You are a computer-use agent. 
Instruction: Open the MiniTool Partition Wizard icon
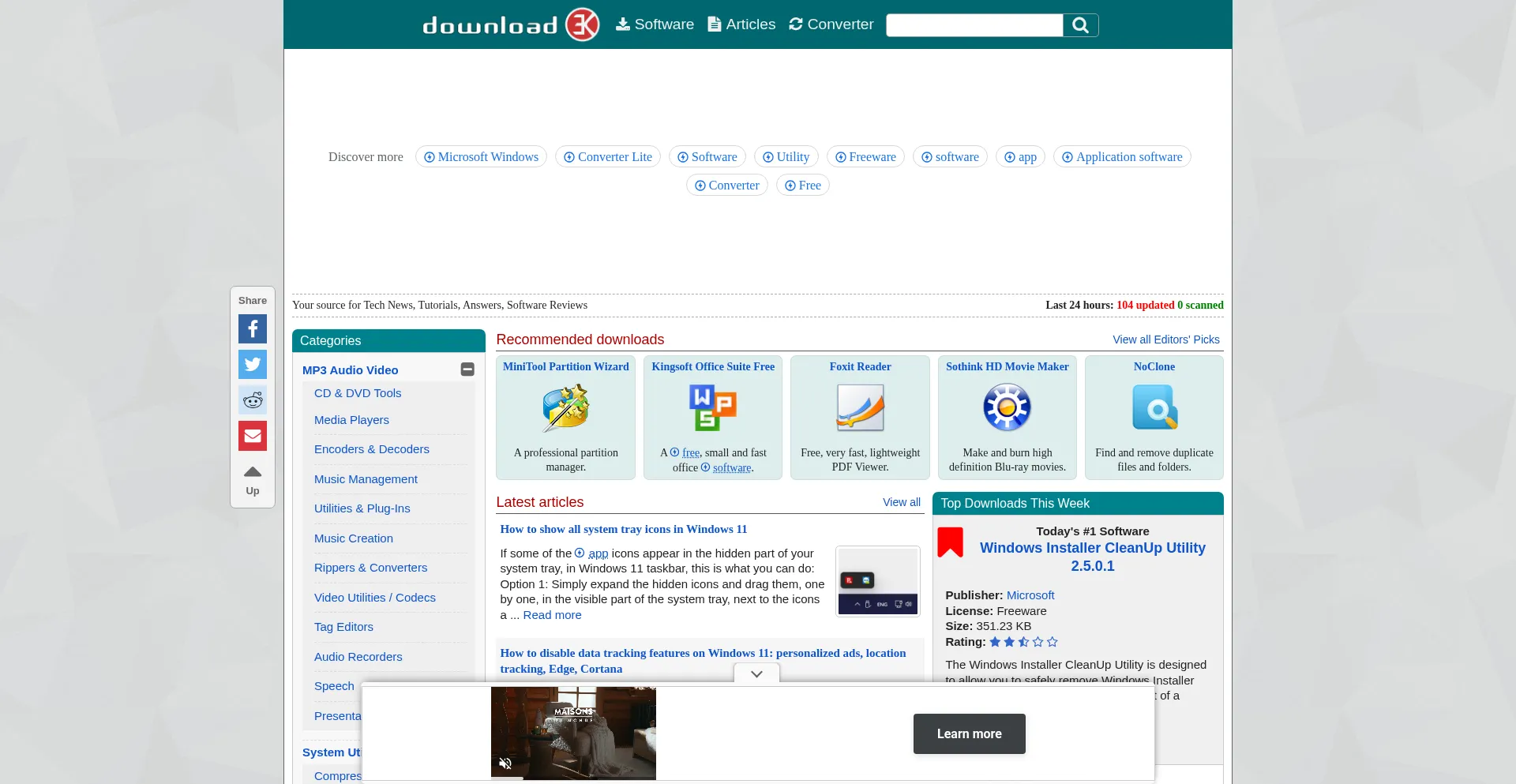click(x=565, y=407)
